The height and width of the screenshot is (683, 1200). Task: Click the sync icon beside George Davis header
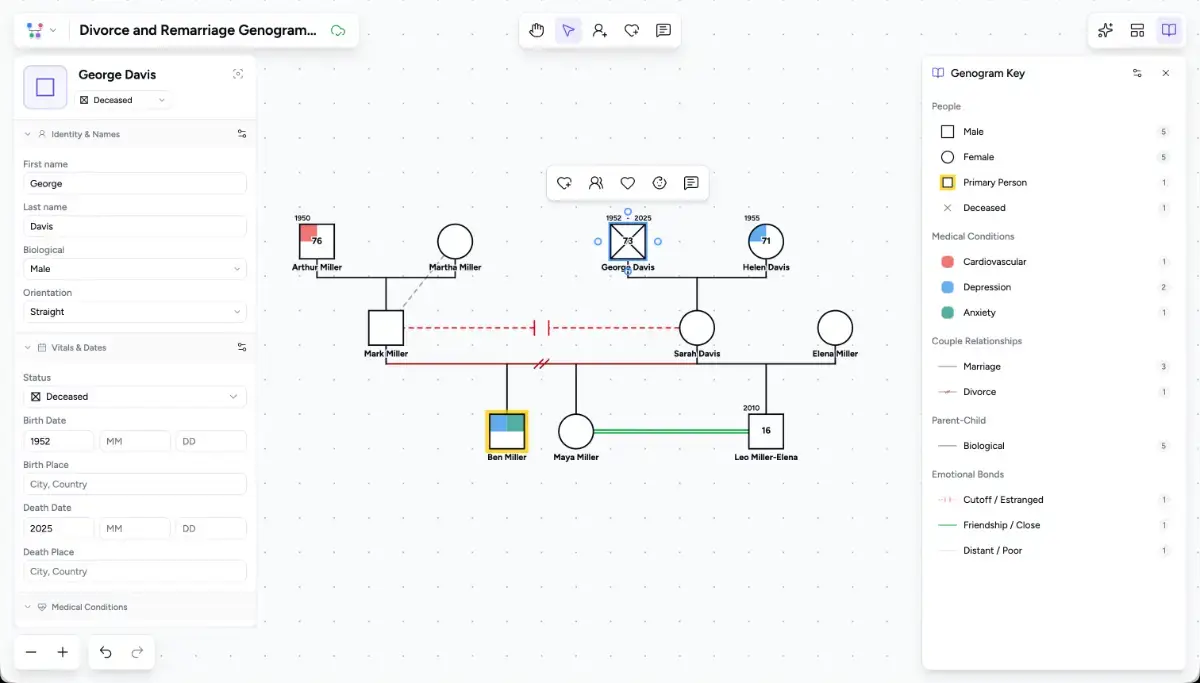[238, 74]
